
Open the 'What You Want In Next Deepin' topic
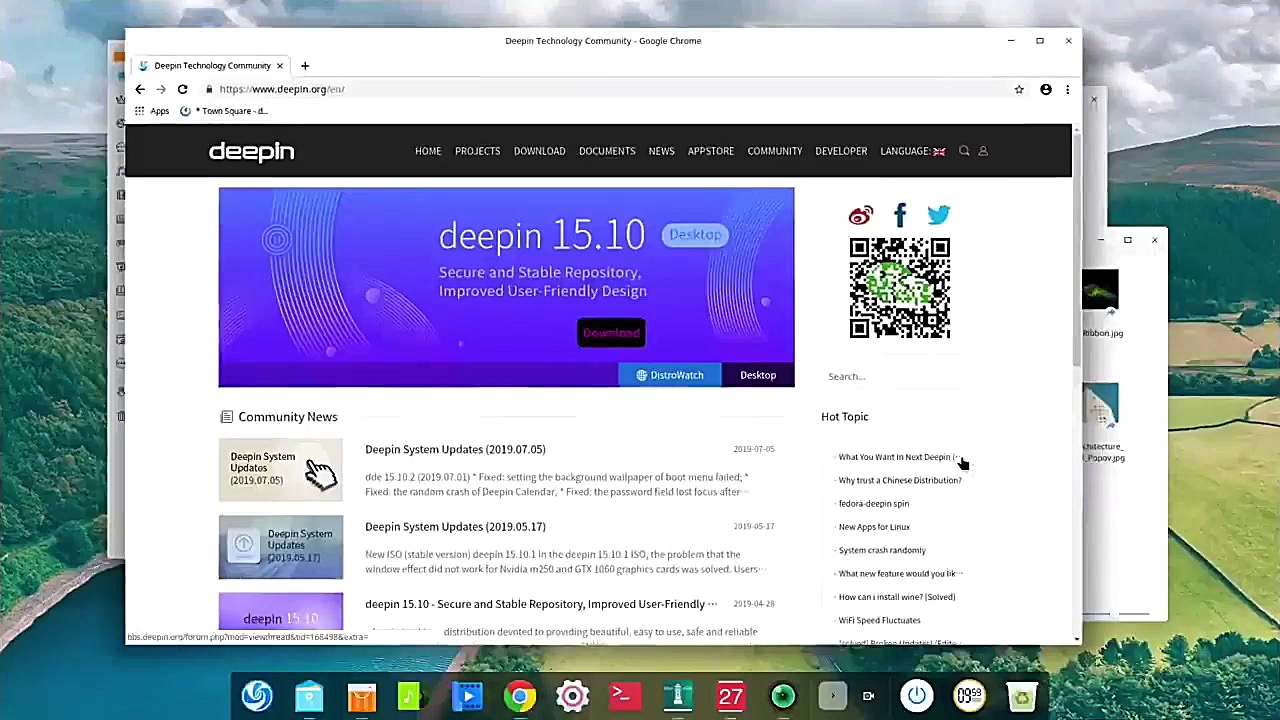pyautogui.click(x=898, y=457)
